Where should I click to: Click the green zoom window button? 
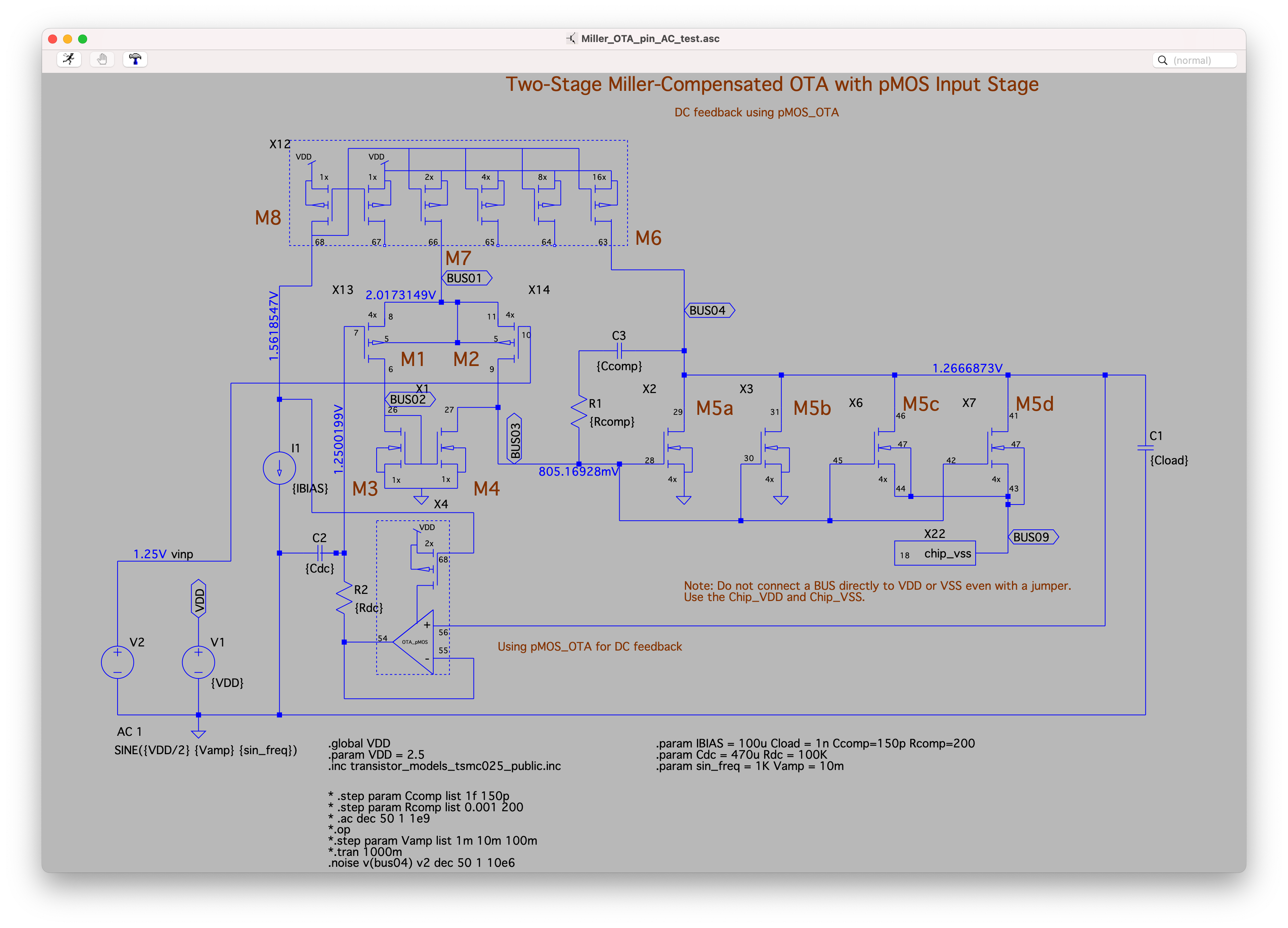[x=82, y=39]
